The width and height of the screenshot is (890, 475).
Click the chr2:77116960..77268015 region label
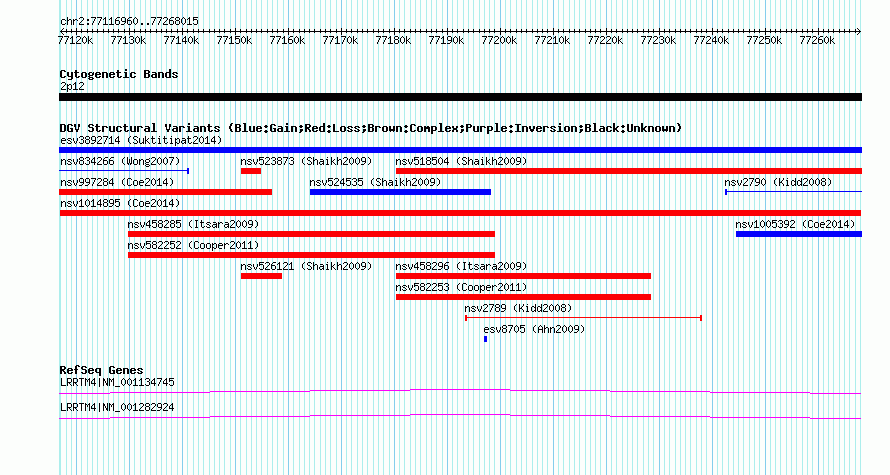point(129,22)
